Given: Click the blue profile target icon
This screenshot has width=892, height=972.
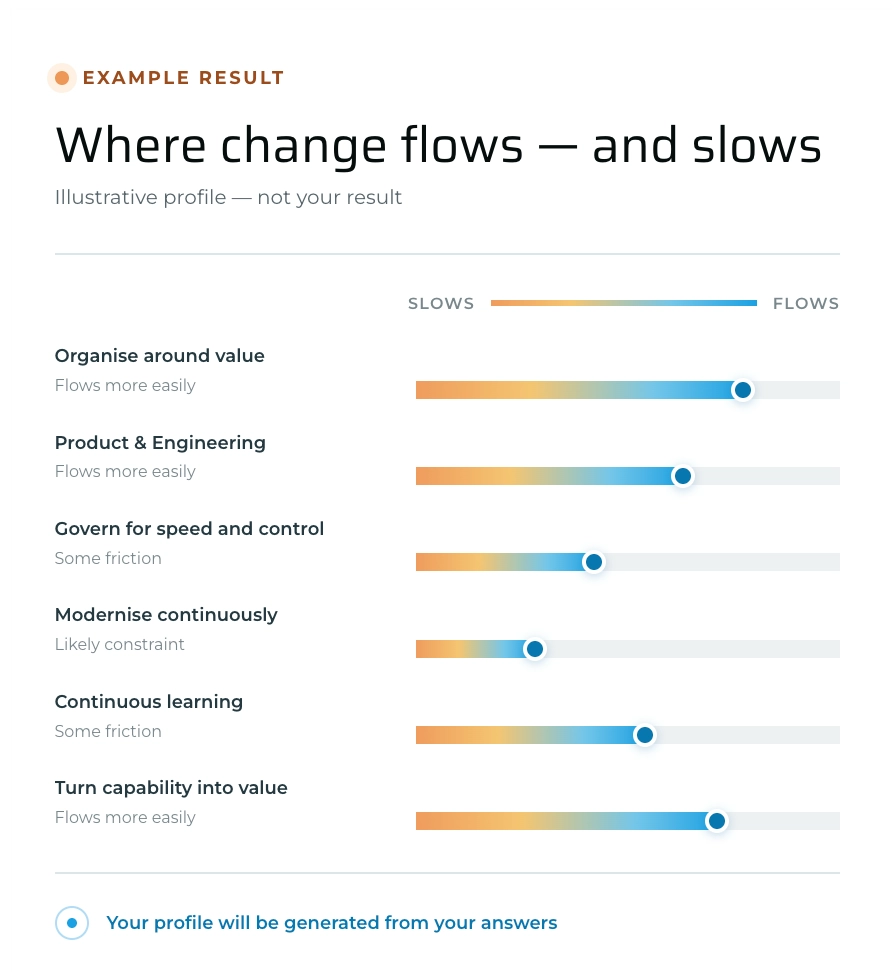Looking at the screenshot, I should click(72, 923).
